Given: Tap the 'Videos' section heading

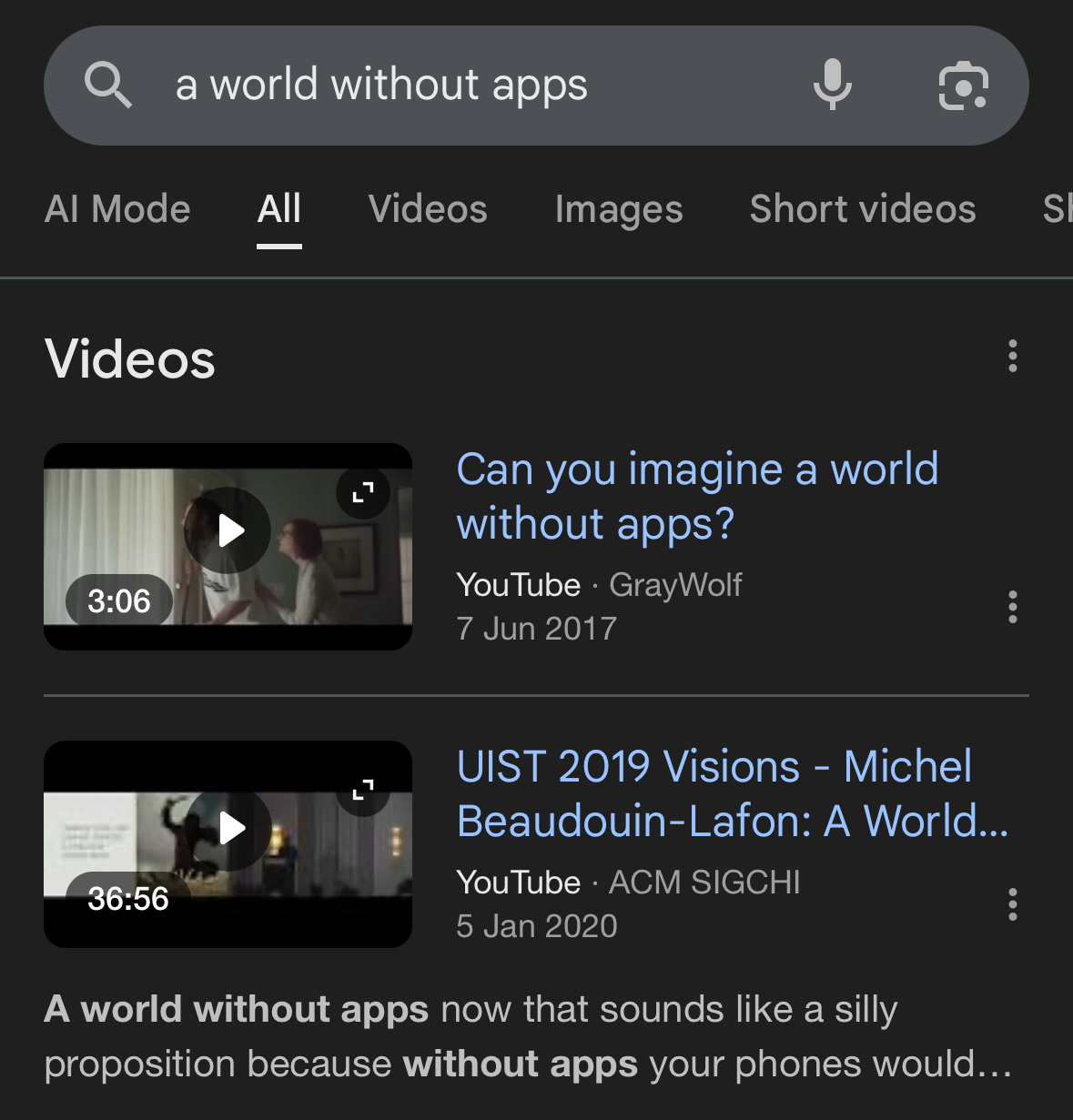Looking at the screenshot, I should point(130,359).
